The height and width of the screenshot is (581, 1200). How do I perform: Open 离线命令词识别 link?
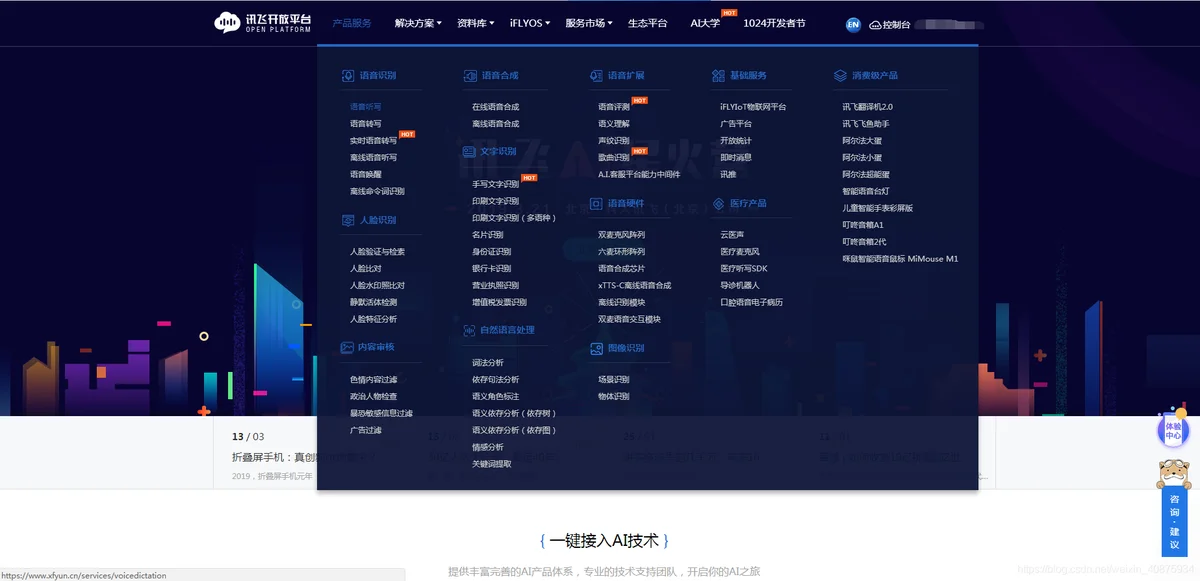click(x=377, y=191)
